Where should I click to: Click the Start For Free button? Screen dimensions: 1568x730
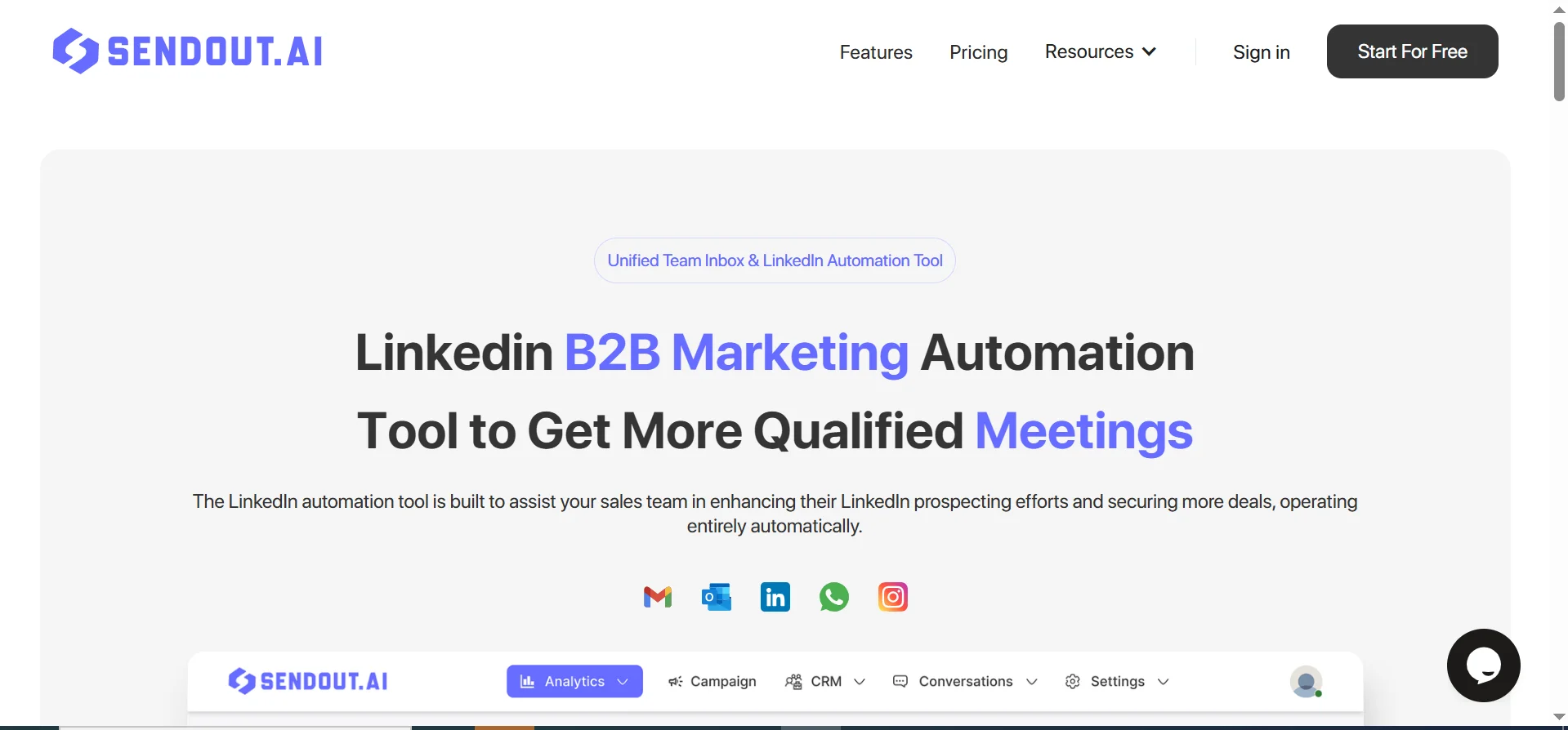pos(1412,51)
